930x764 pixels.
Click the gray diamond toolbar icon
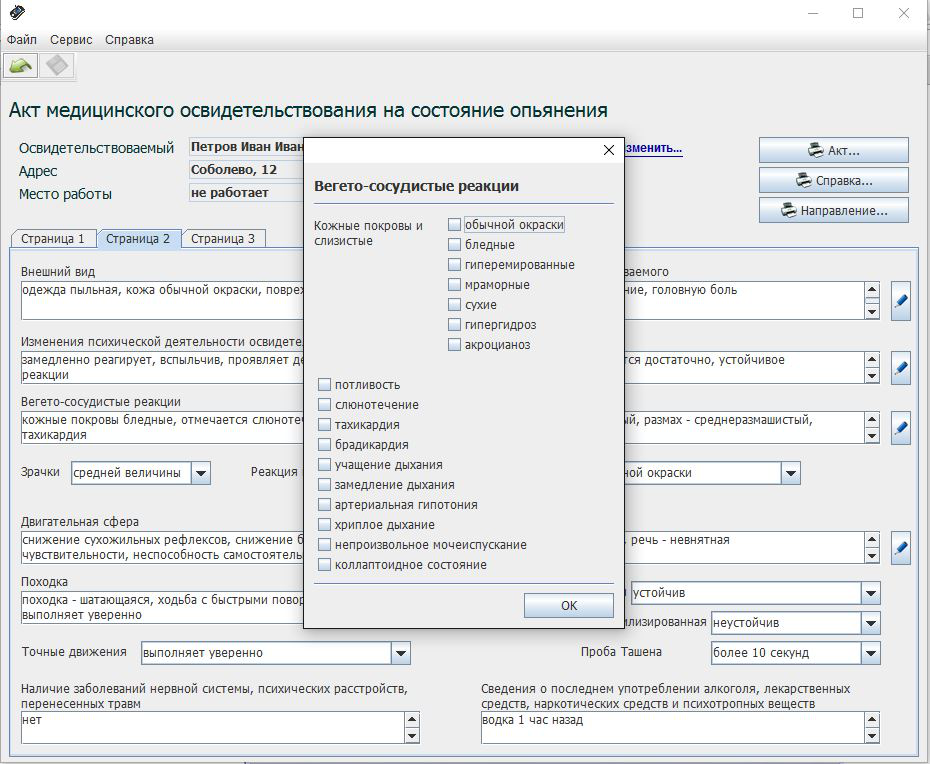pos(57,66)
